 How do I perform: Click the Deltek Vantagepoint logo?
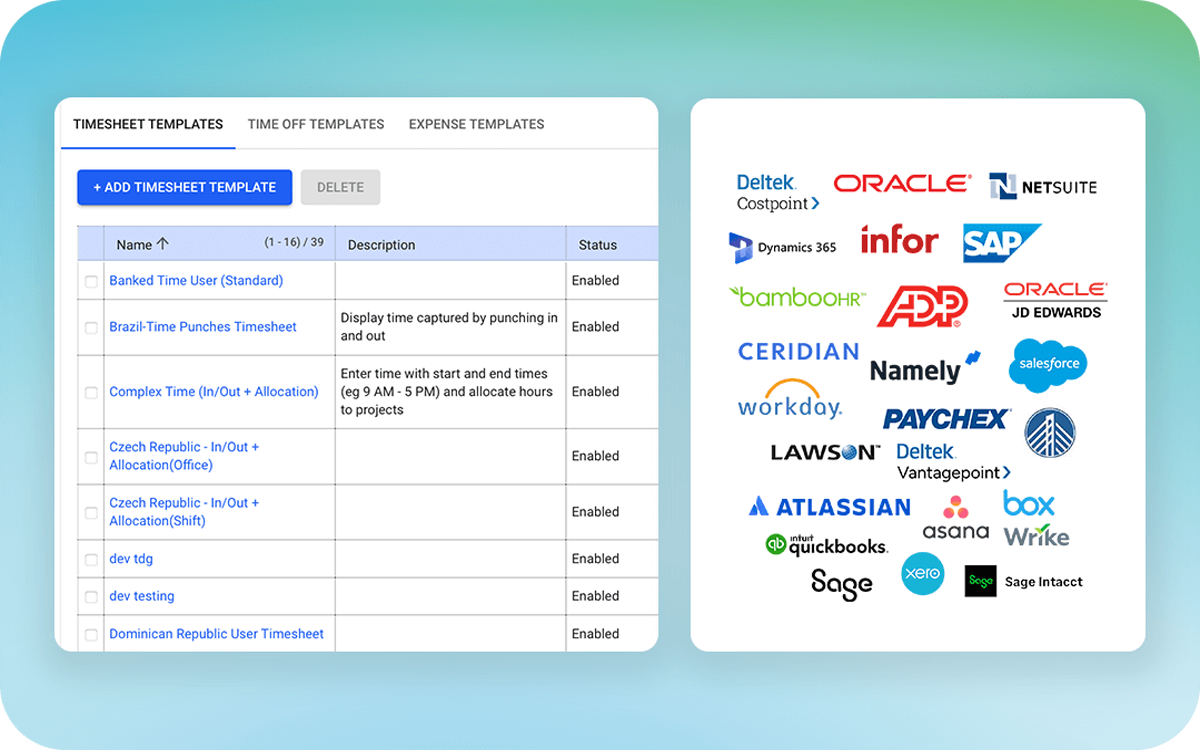tap(954, 462)
